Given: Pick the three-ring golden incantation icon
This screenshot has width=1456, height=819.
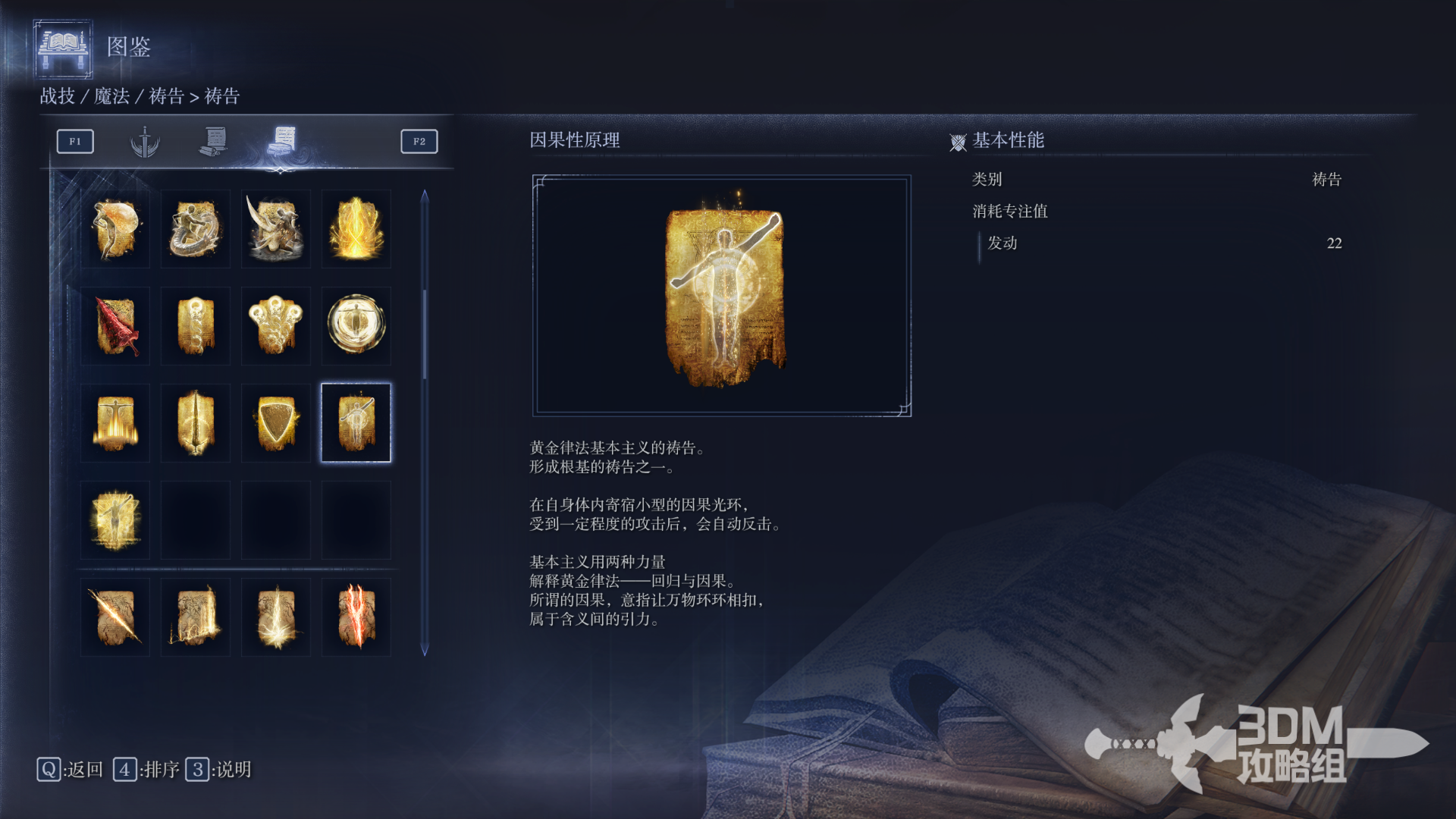Looking at the screenshot, I should 276,325.
